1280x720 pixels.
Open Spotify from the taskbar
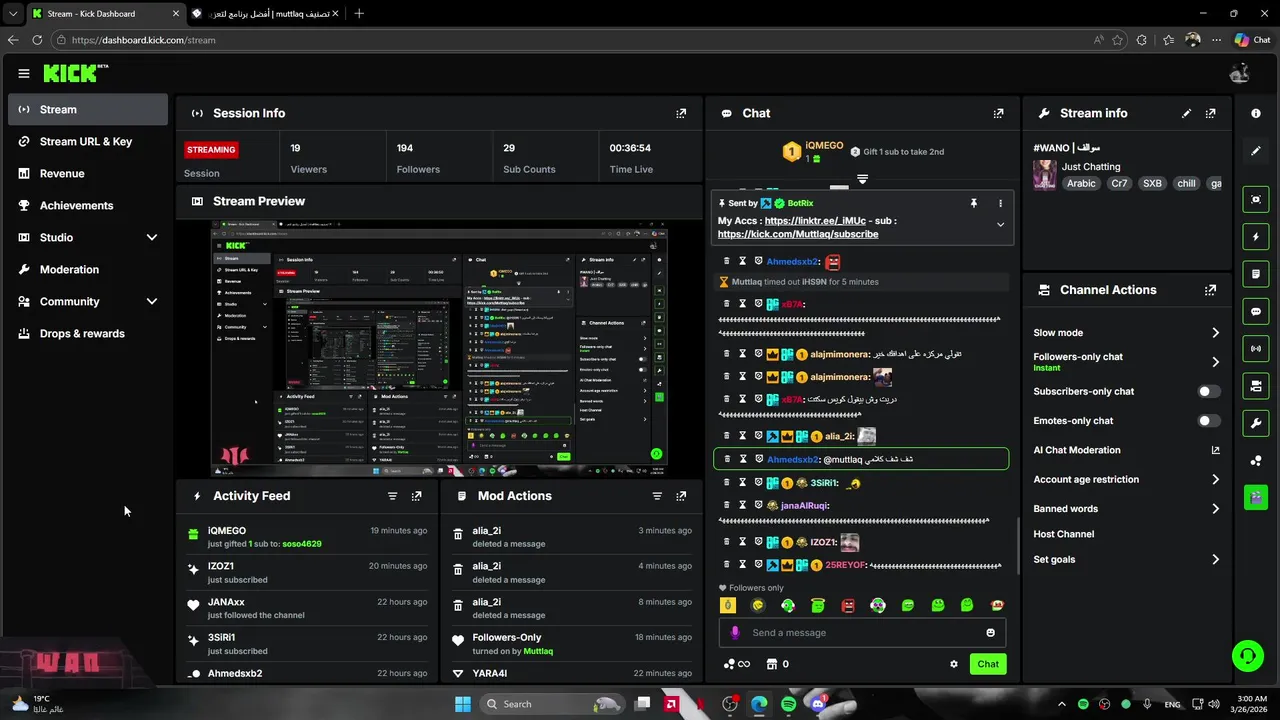pos(789,704)
